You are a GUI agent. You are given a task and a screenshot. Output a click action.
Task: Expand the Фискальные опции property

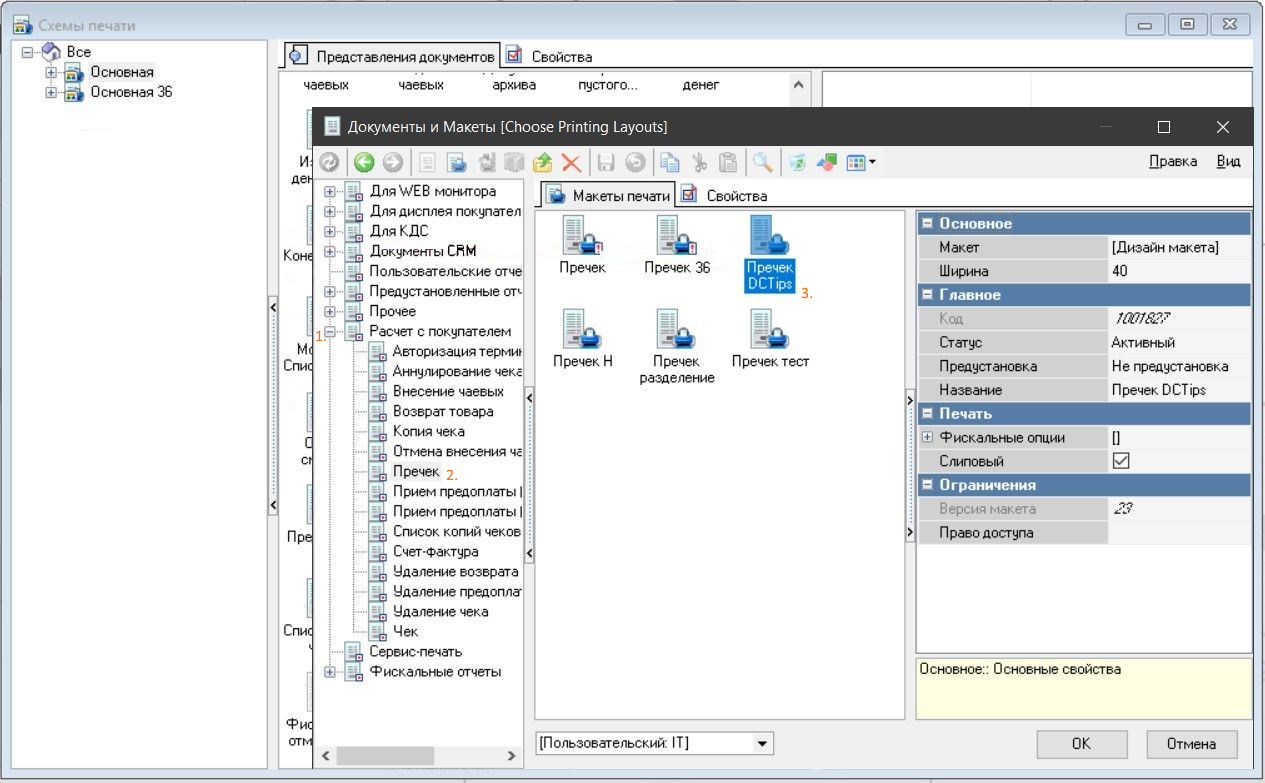click(x=927, y=438)
